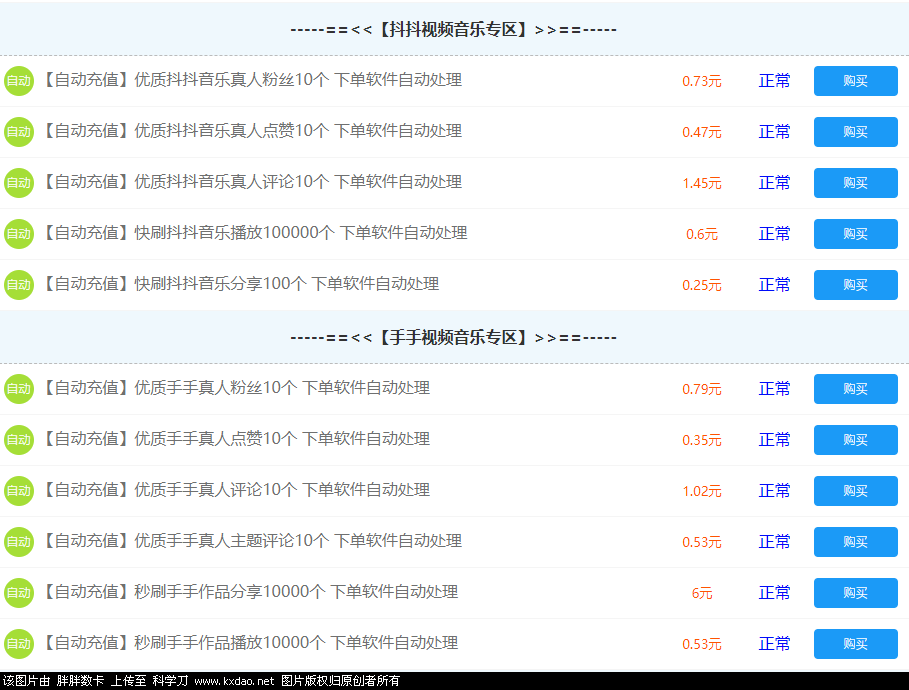This screenshot has height=690, width=909.
Task: Click 购买 for 秒刷手手作品分享10000个
Action: click(x=856, y=593)
